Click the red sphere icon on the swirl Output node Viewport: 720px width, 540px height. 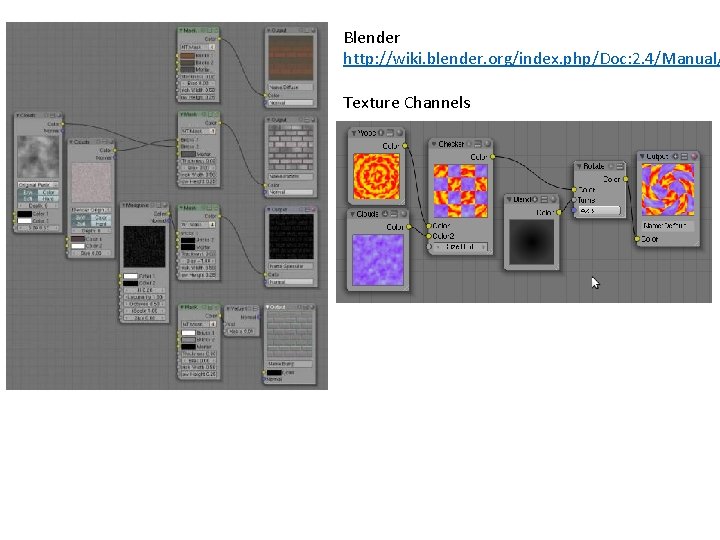694,157
